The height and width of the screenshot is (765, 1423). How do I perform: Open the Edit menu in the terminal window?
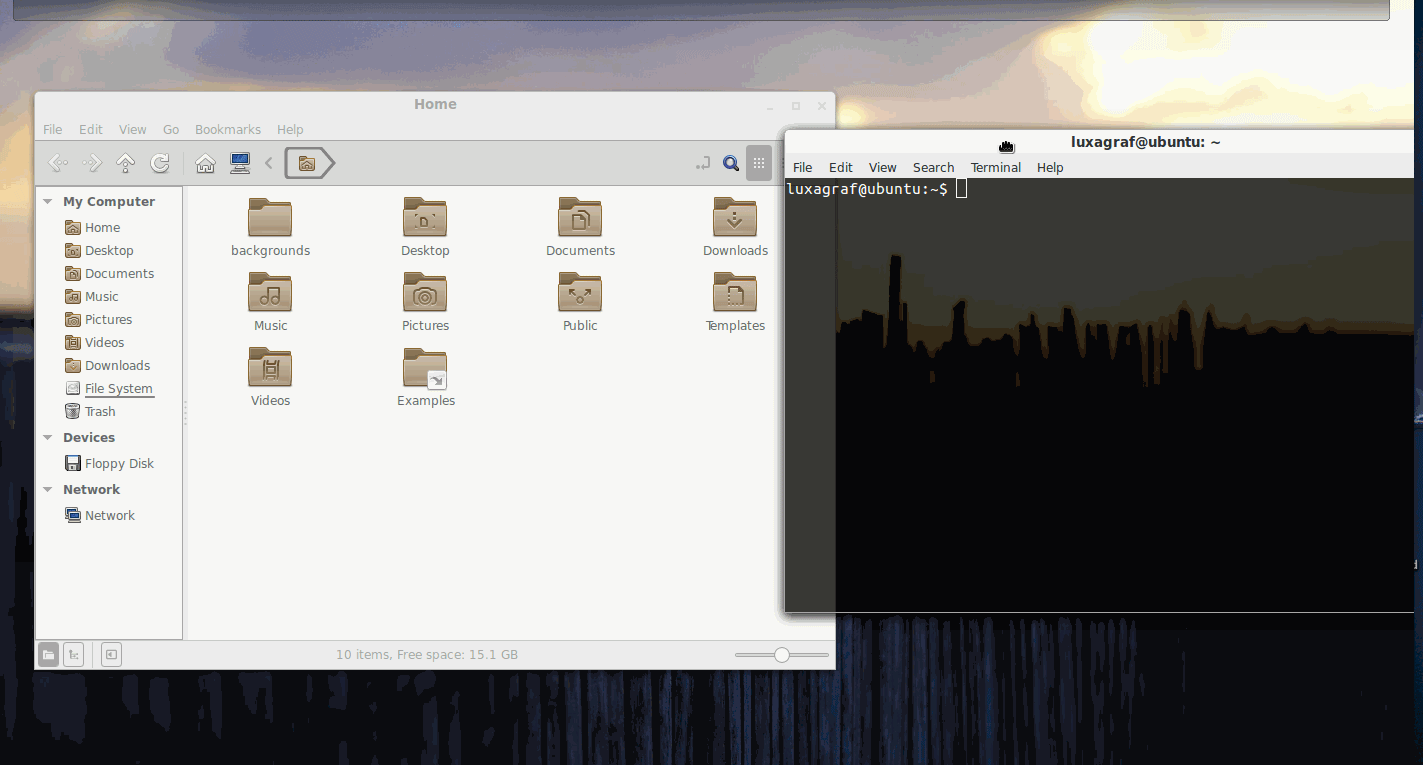pos(841,168)
